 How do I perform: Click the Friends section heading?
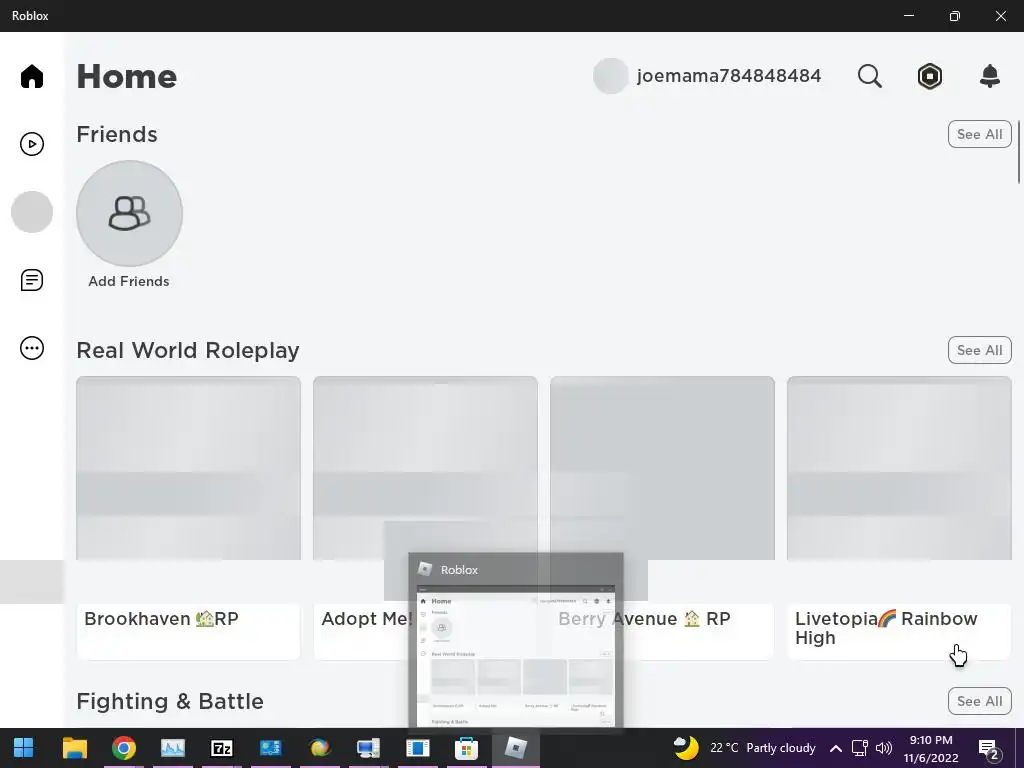pos(117,134)
